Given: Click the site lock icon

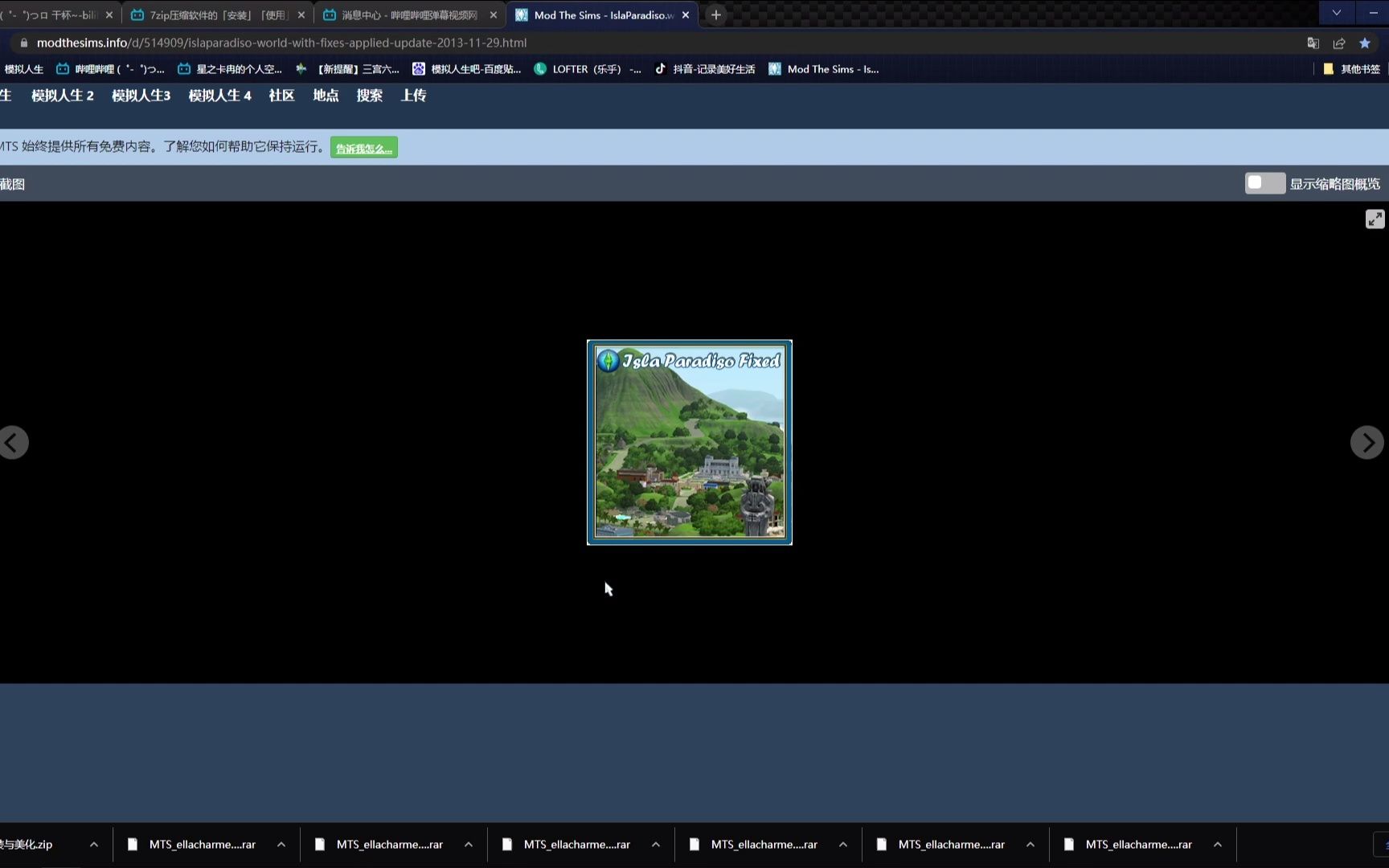Looking at the screenshot, I should point(23,43).
